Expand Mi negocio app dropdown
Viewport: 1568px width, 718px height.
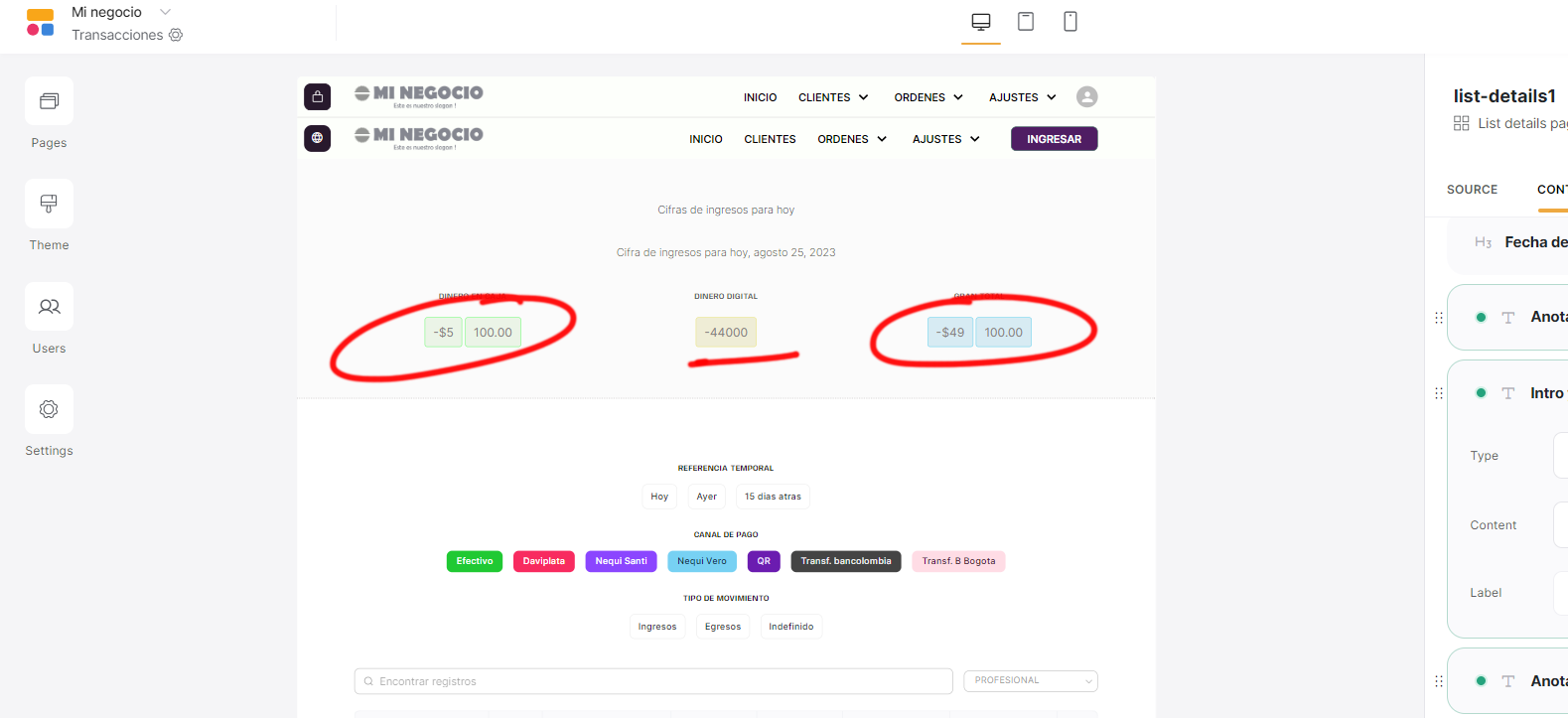click(166, 12)
